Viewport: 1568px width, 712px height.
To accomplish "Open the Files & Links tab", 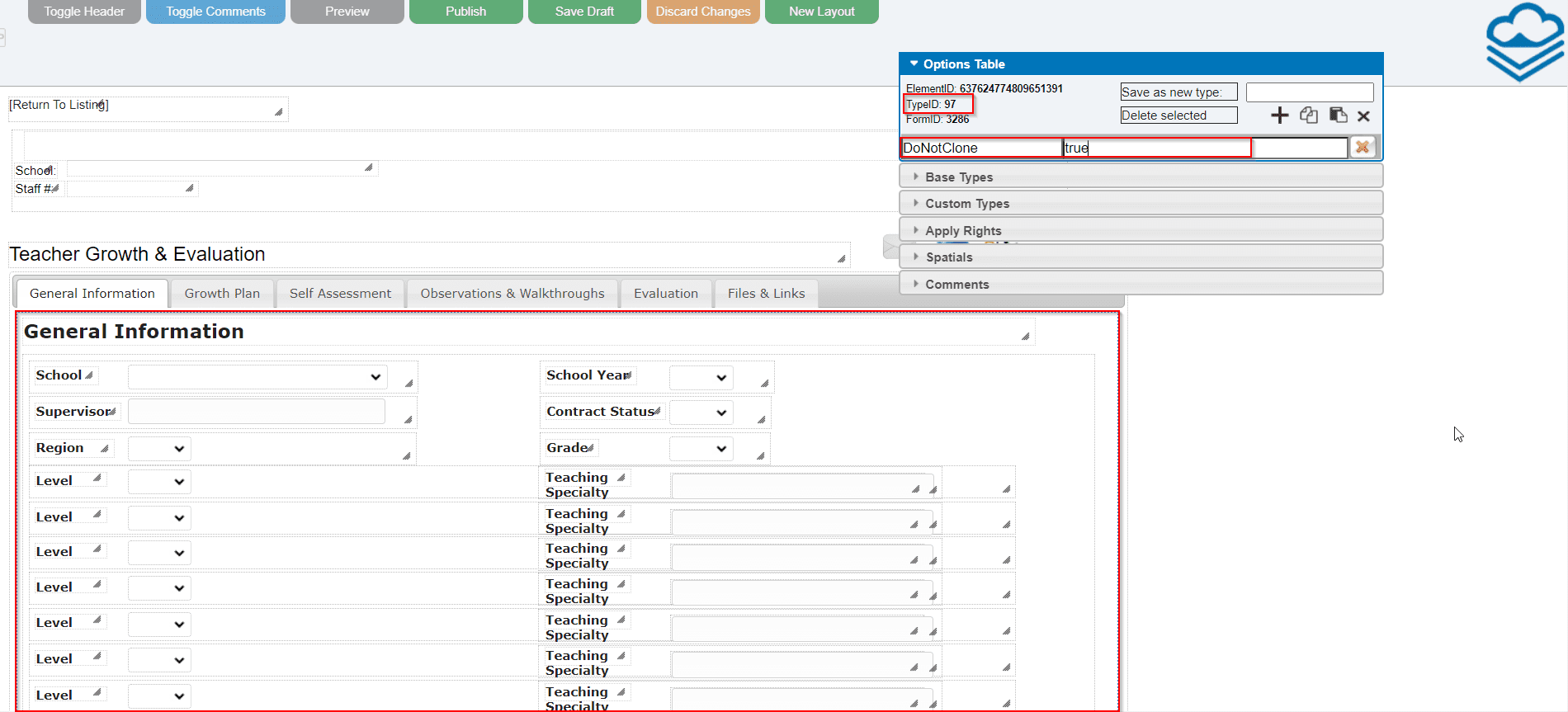I will pos(766,293).
